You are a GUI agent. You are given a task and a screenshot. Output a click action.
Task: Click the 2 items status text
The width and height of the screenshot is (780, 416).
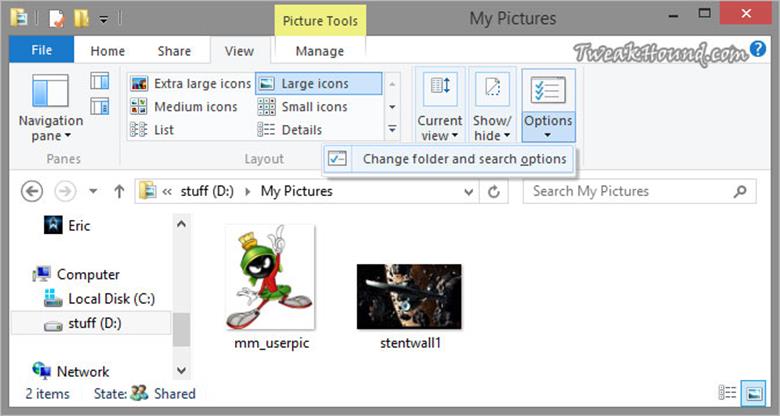[48, 394]
